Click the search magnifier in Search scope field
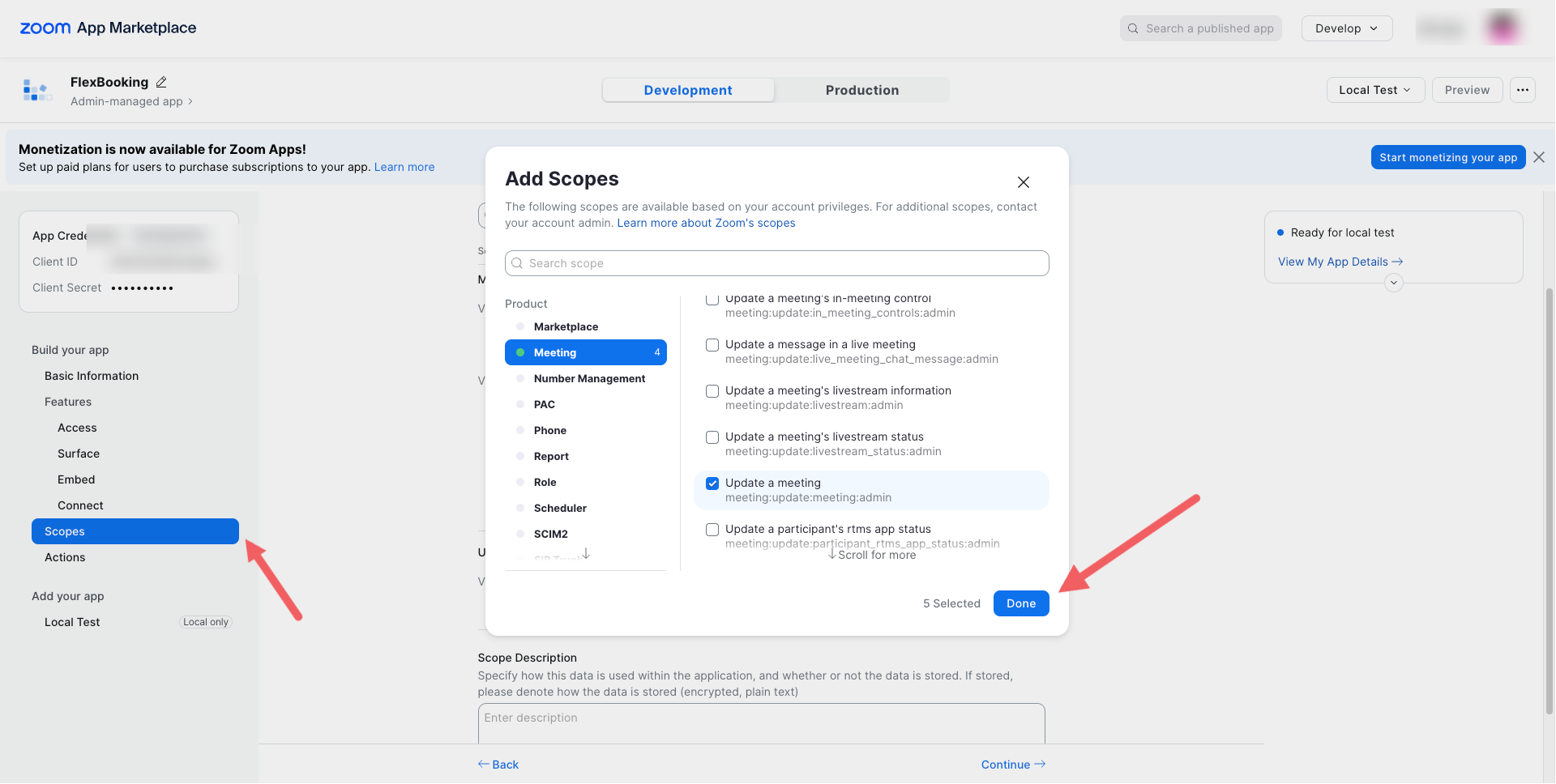The width and height of the screenshot is (1556, 784). pos(517,263)
